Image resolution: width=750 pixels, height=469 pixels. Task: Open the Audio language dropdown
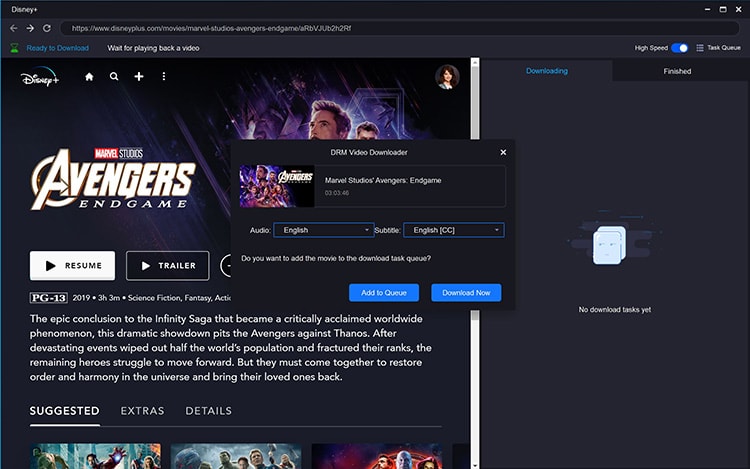(x=324, y=230)
